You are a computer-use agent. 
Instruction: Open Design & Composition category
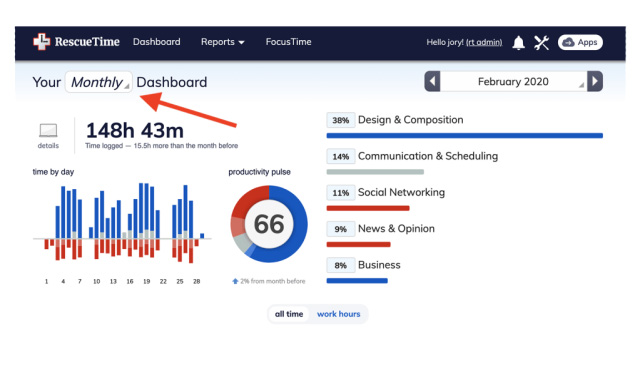tap(411, 120)
